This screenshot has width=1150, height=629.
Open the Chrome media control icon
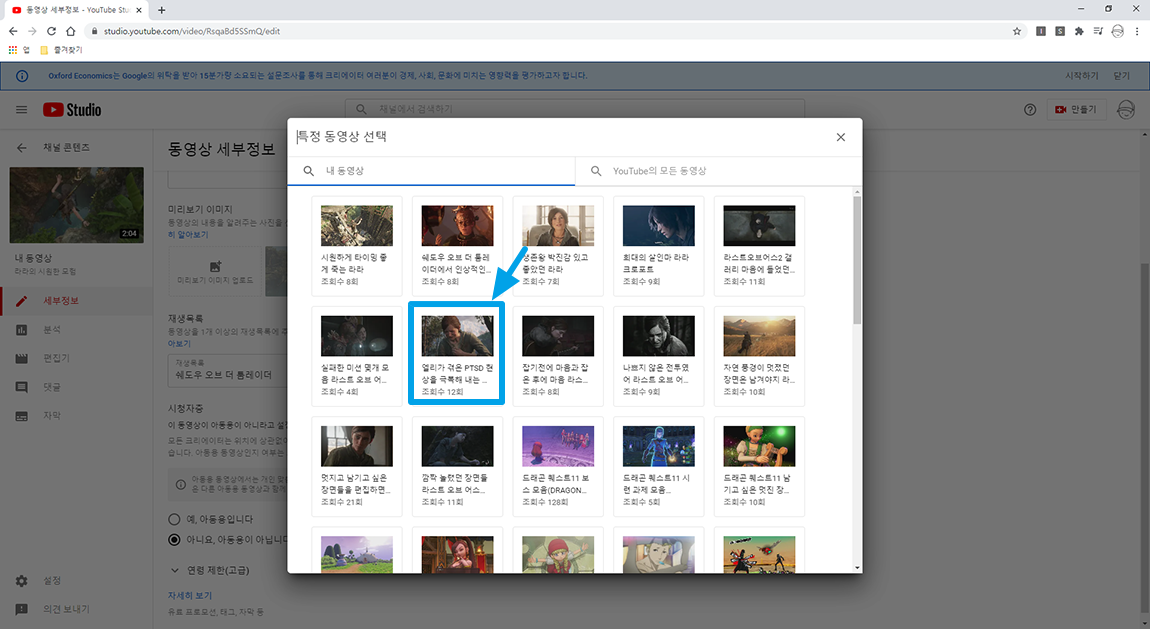1098,31
